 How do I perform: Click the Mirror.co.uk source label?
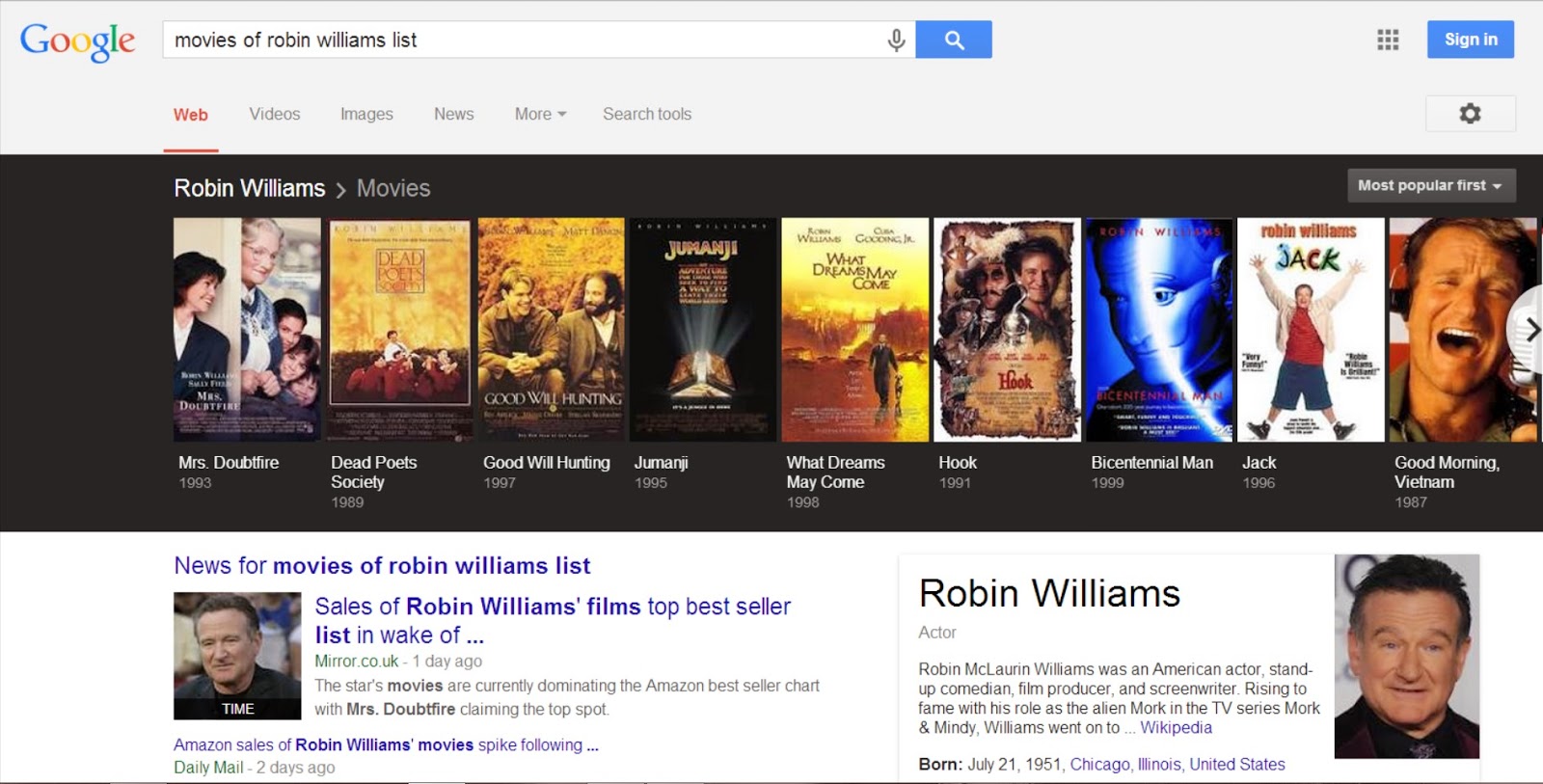pos(356,662)
